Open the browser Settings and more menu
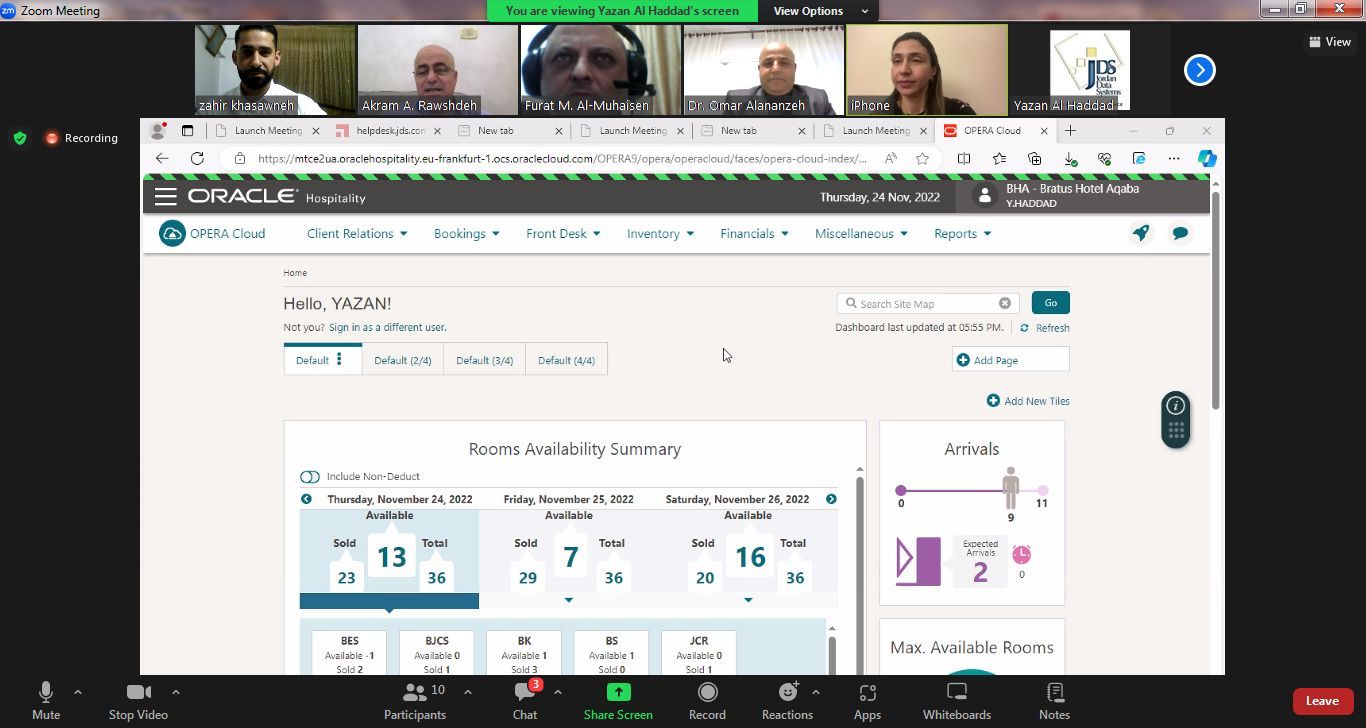 point(1174,158)
